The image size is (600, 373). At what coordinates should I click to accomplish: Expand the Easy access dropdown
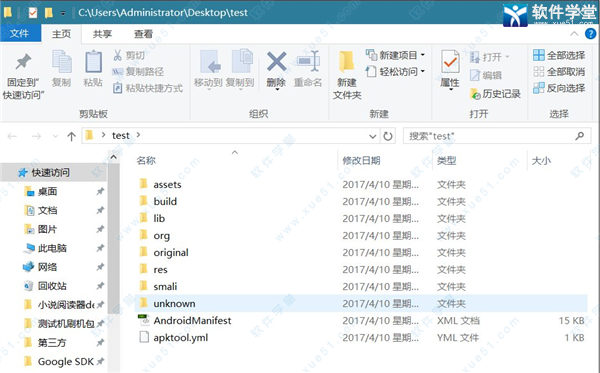423,71
